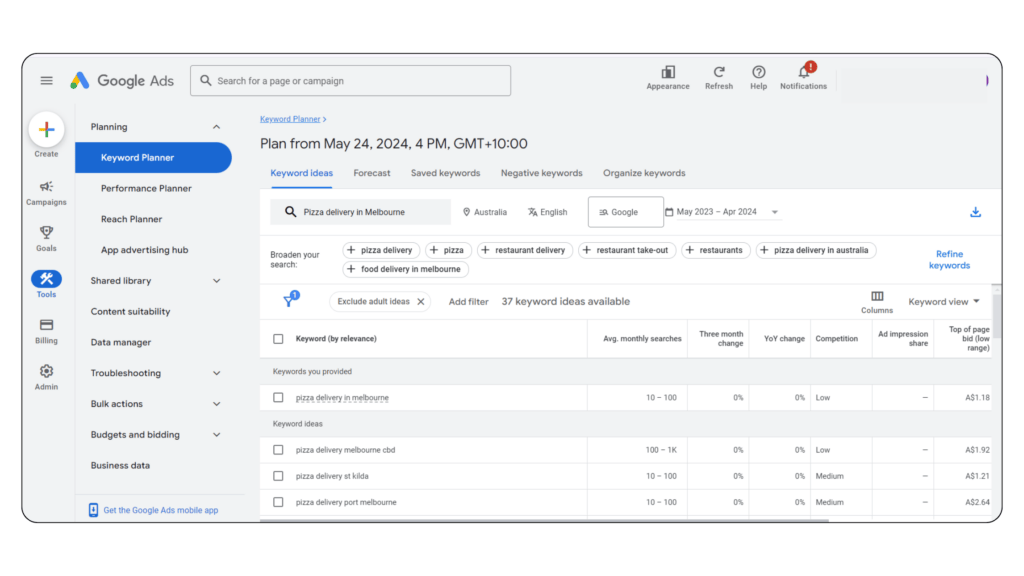Switch to the Forecast tab

tap(372, 173)
